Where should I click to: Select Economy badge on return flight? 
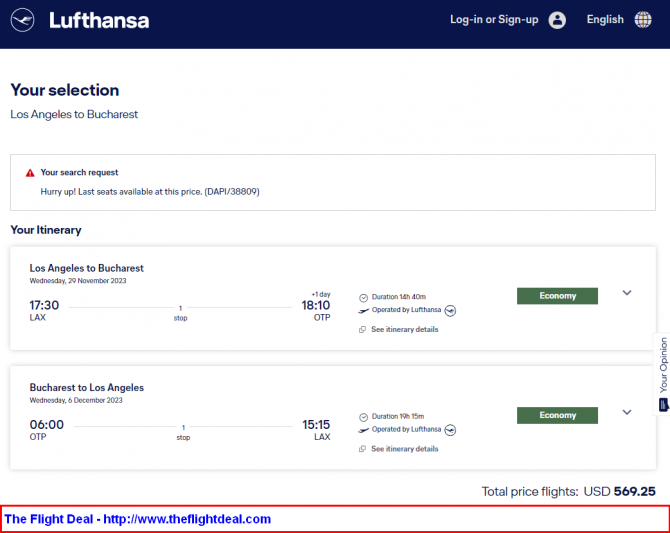pos(557,415)
